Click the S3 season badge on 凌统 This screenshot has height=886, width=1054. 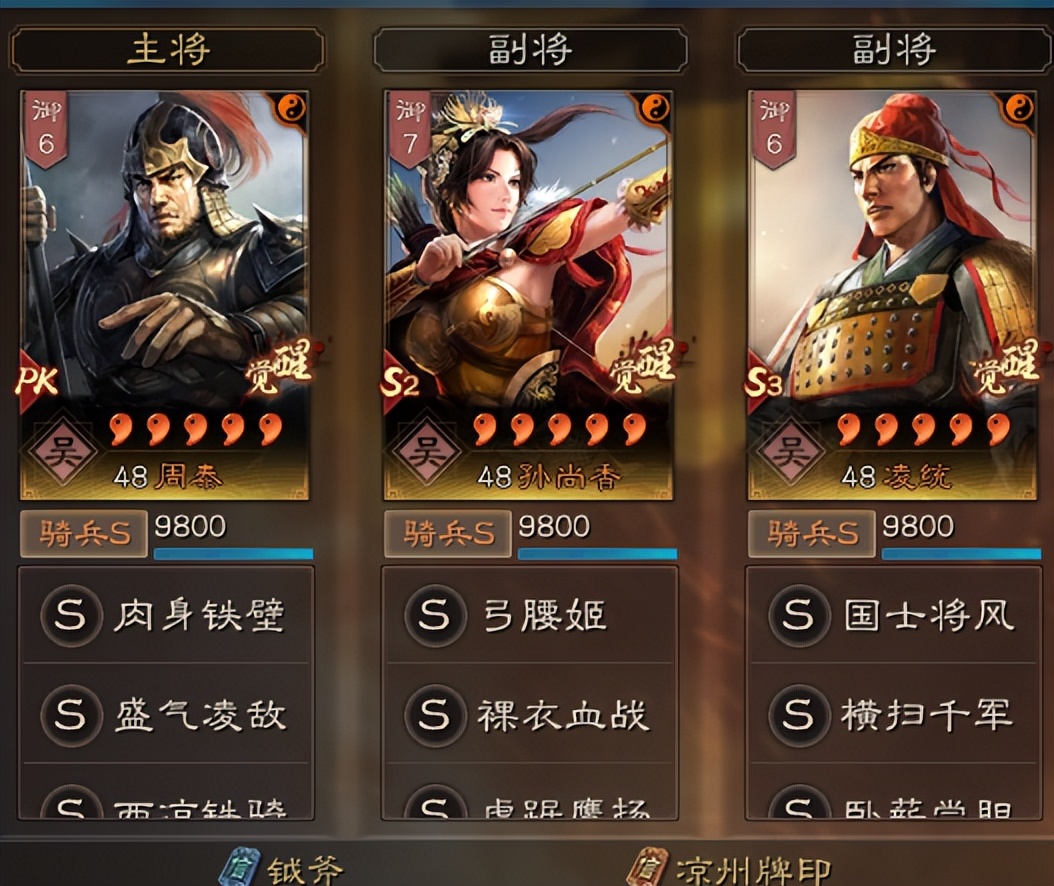[764, 382]
